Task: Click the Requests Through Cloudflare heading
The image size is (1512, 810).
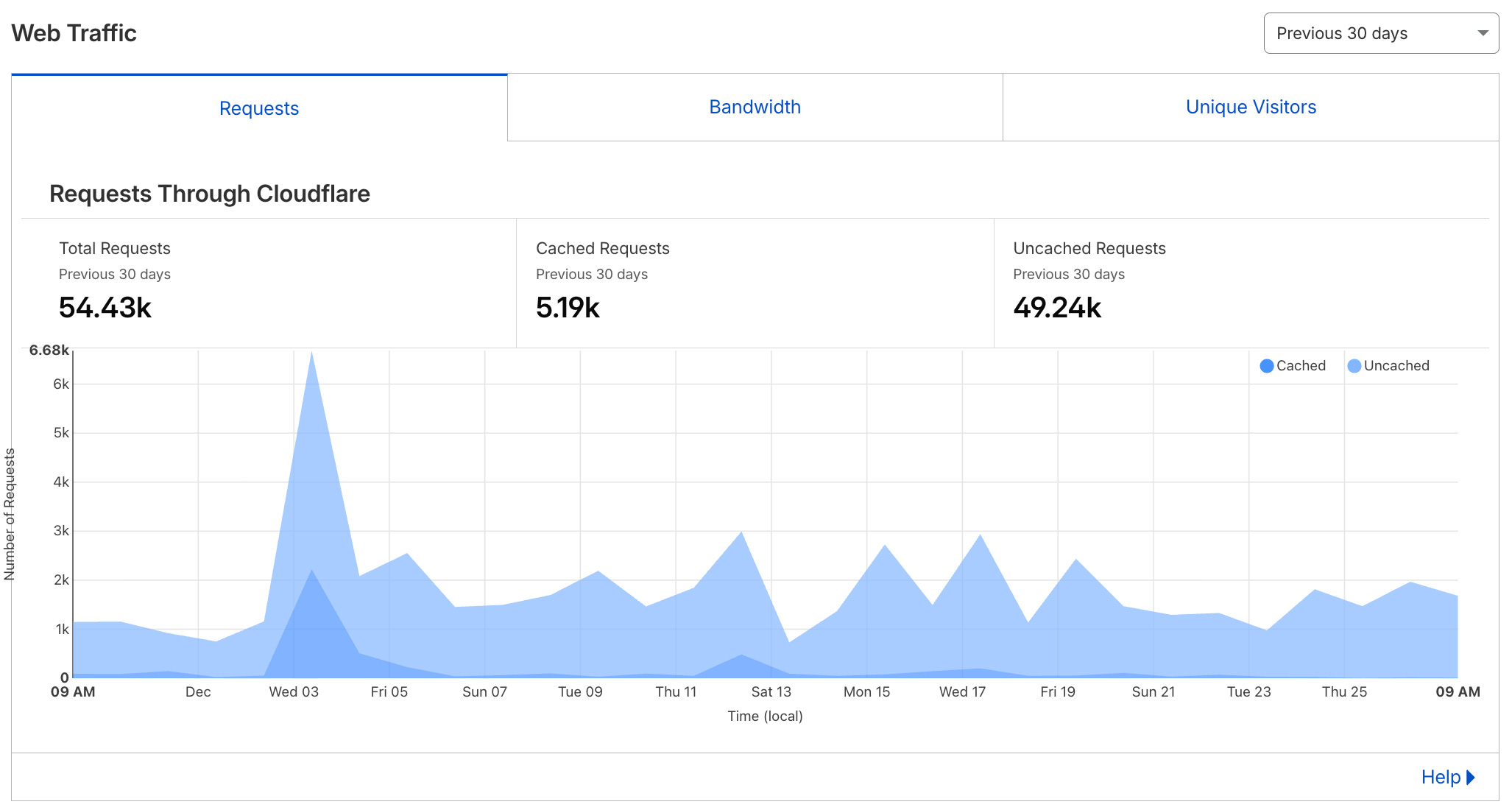Action: 210,194
